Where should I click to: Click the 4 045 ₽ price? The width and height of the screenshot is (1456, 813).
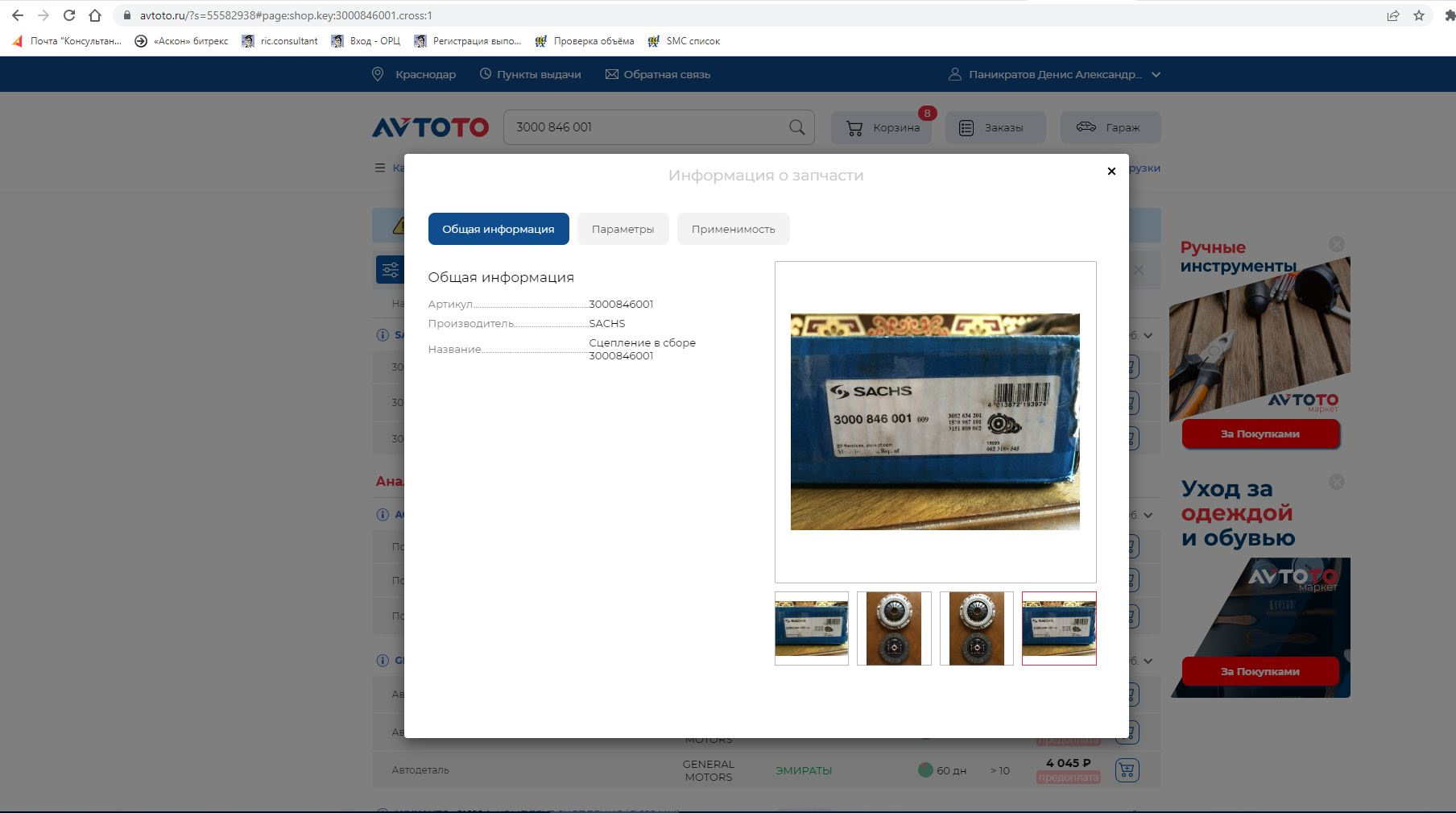pyautogui.click(x=1068, y=762)
